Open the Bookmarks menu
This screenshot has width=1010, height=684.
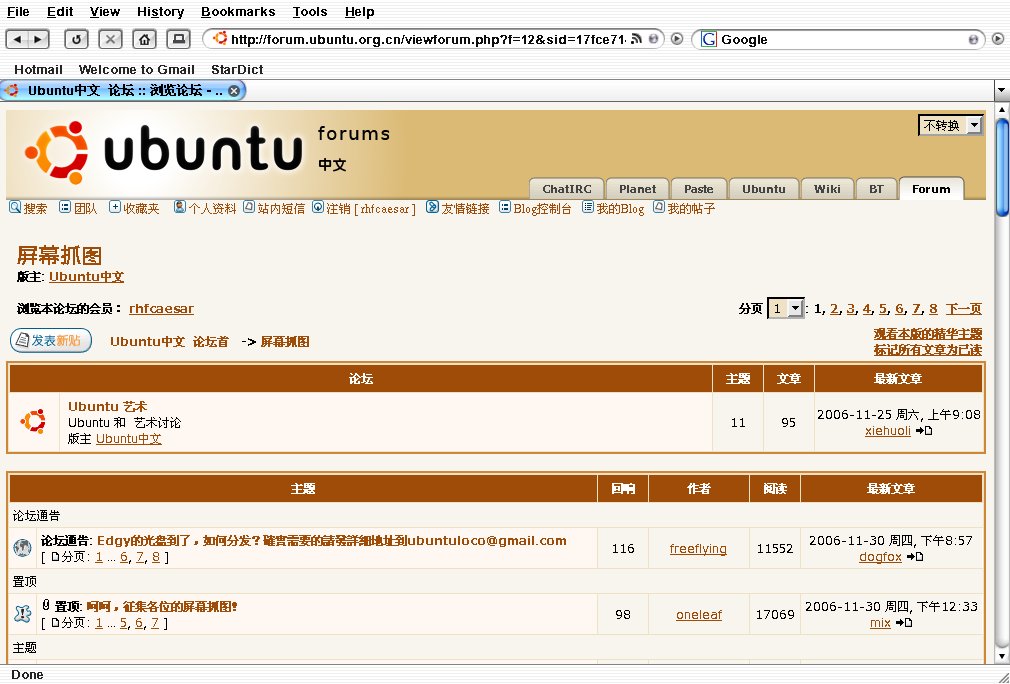(x=238, y=12)
